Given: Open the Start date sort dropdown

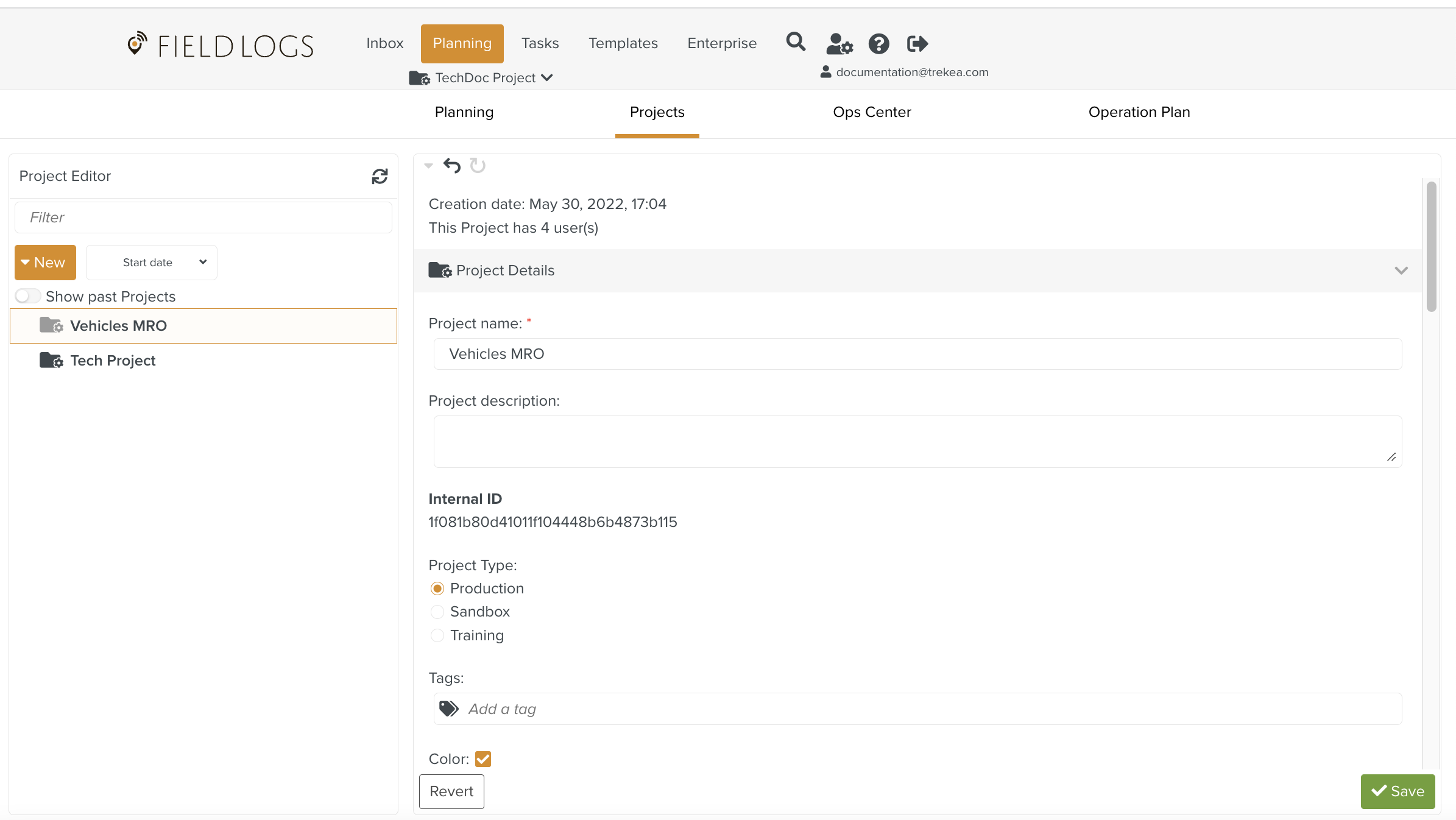Looking at the screenshot, I should click(152, 263).
